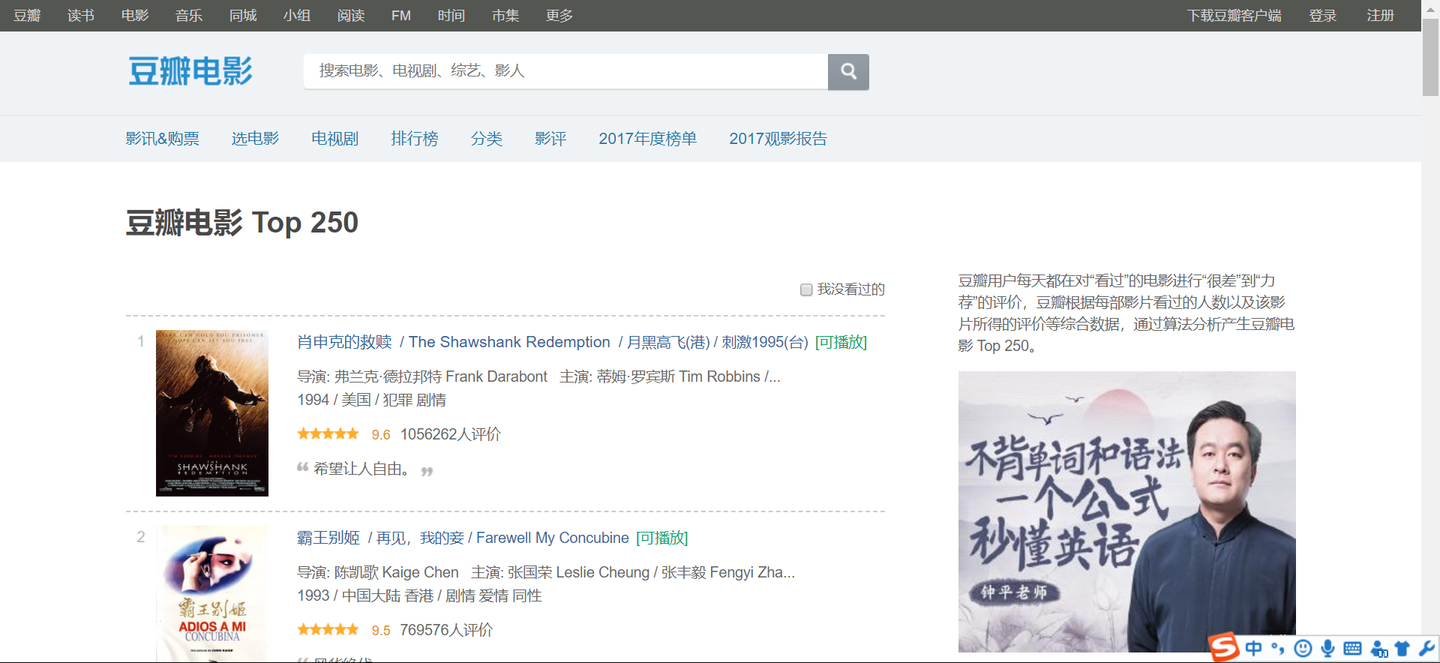The height and width of the screenshot is (663, 1440).
Task: Open the emoji smiley panel in Sogou bar
Action: (1303, 649)
